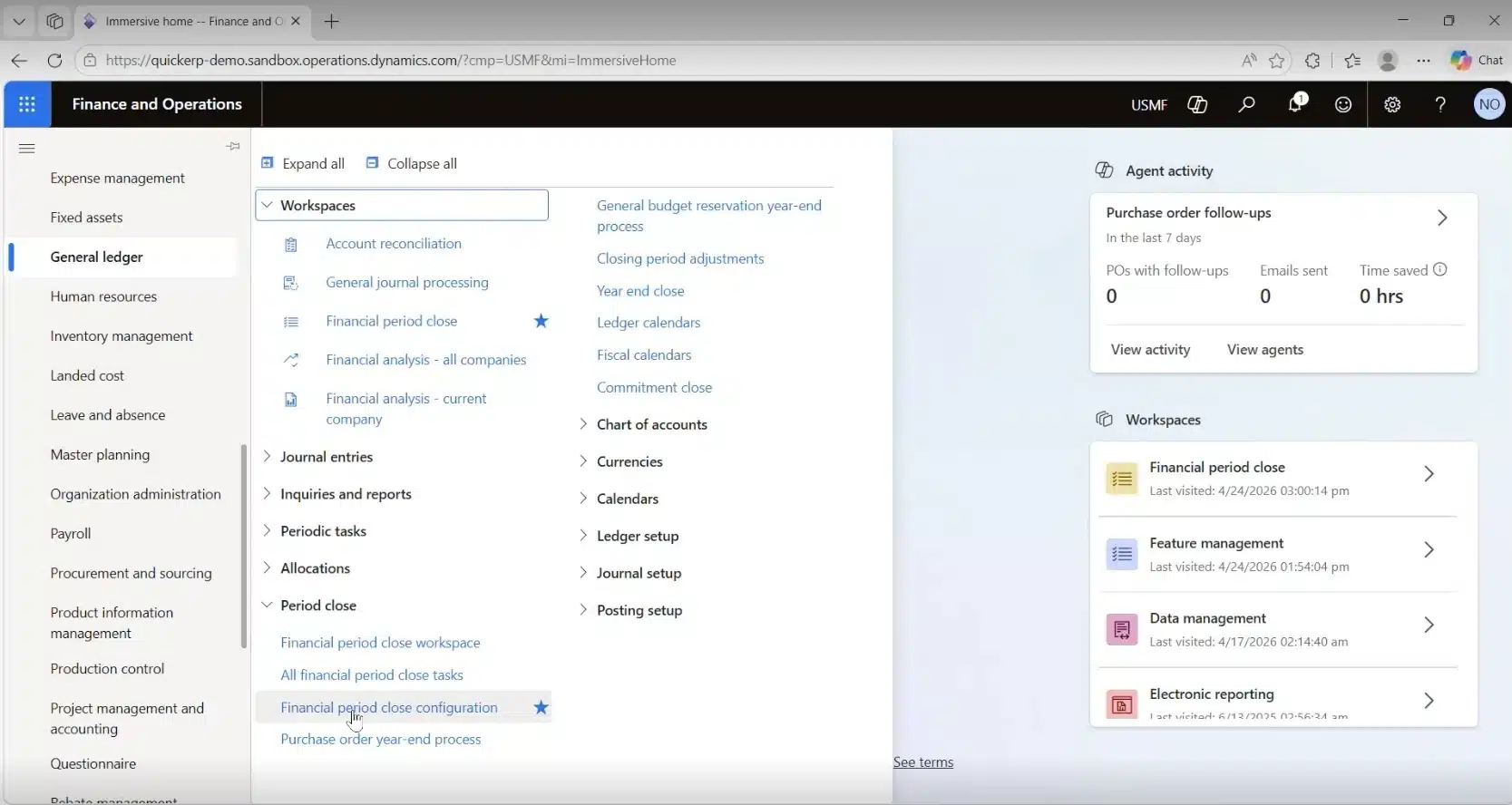Expand the Currencies group

coord(583,461)
